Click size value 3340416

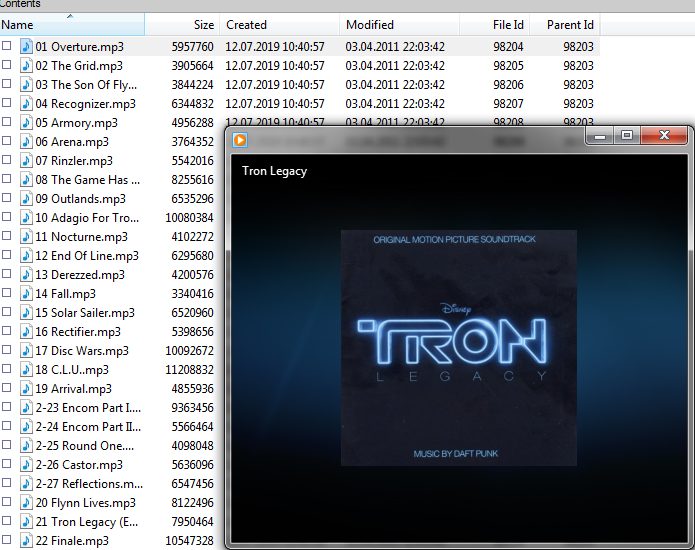(x=192, y=294)
